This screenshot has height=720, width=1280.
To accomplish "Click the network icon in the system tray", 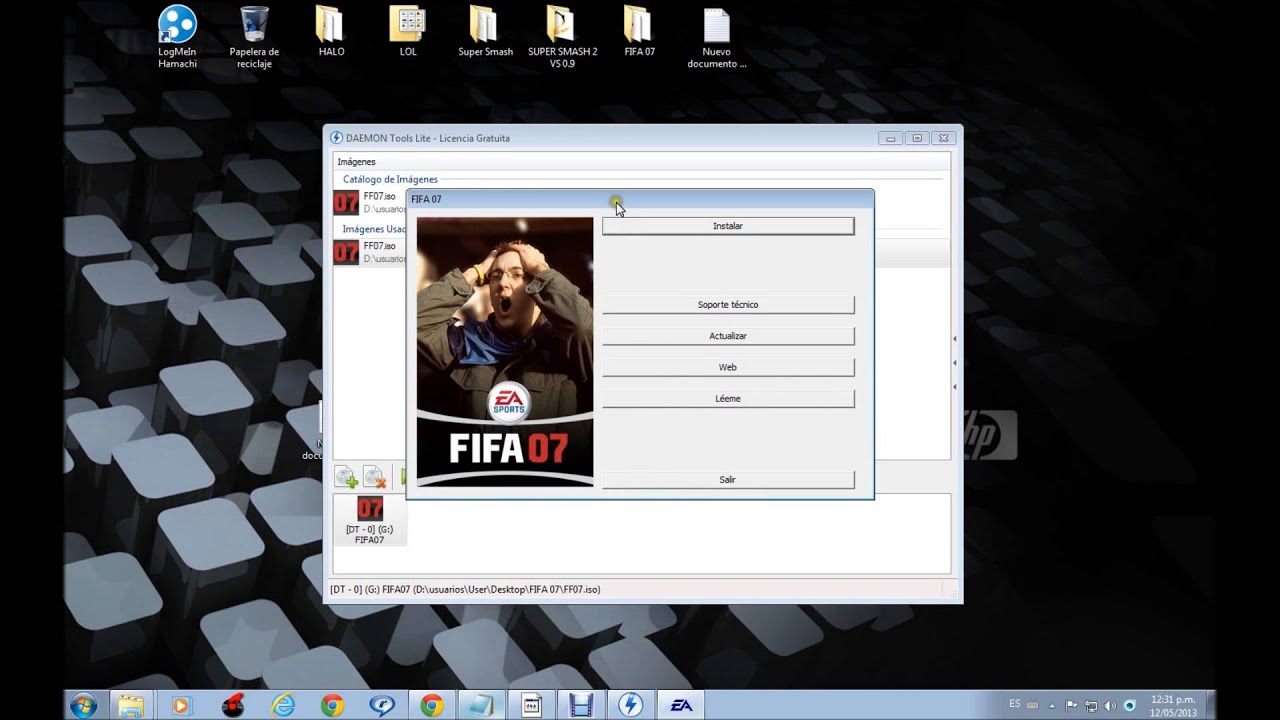I will click(x=1091, y=705).
